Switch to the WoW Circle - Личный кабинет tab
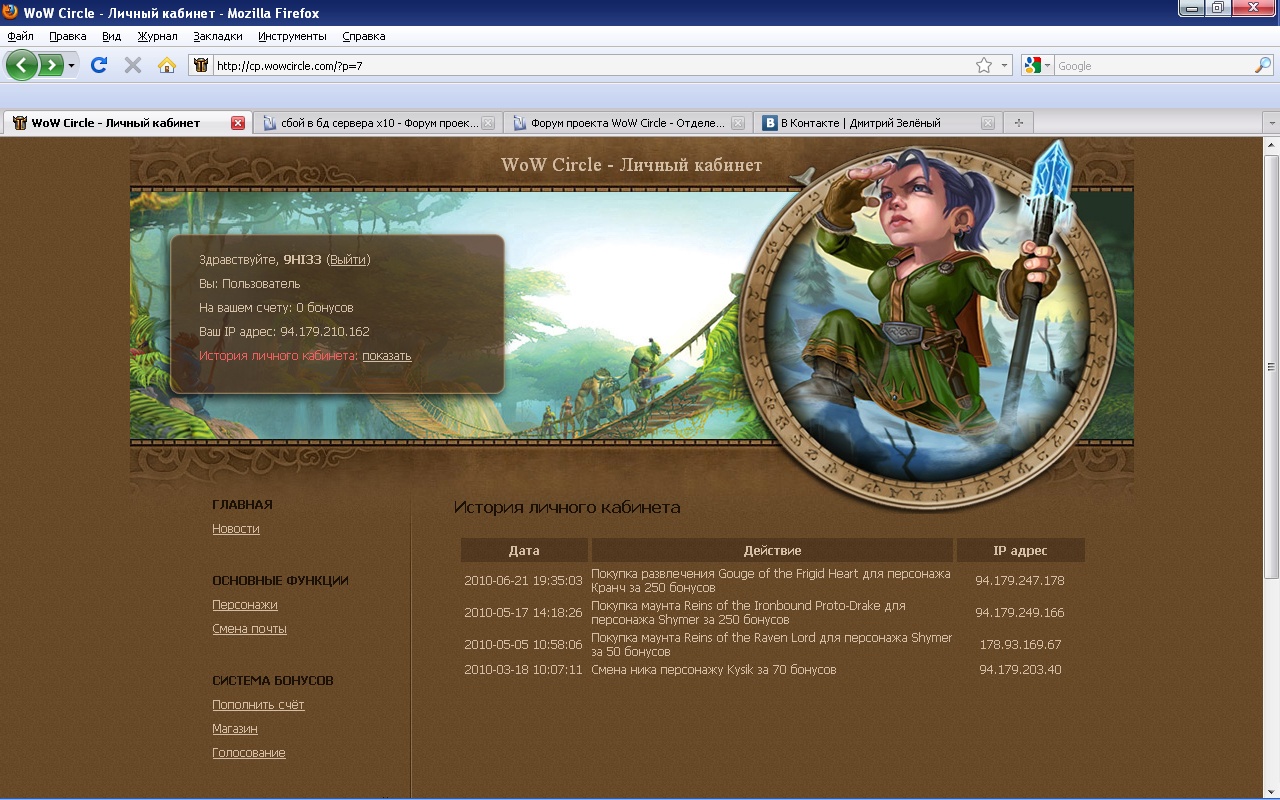 pyautogui.click(x=126, y=123)
